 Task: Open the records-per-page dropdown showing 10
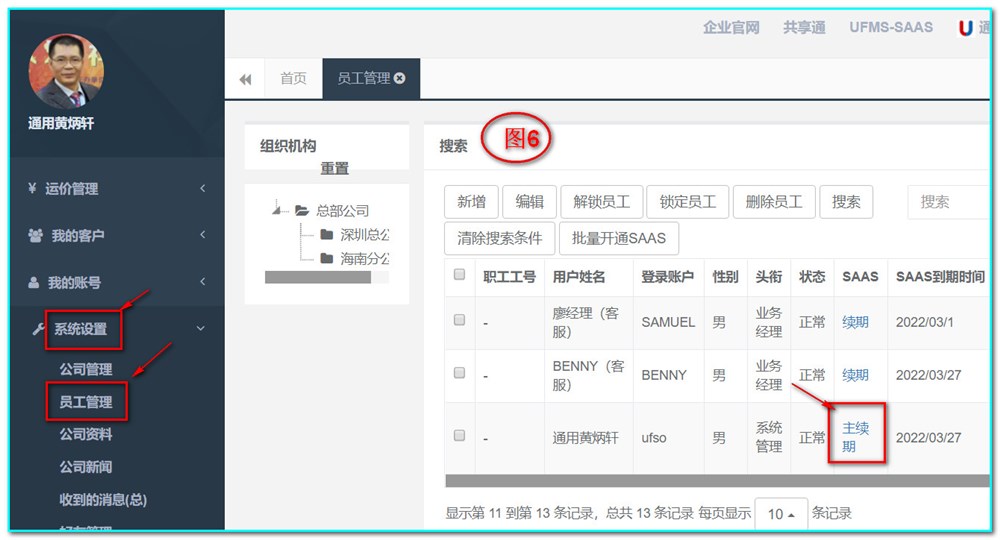tap(781, 513)
